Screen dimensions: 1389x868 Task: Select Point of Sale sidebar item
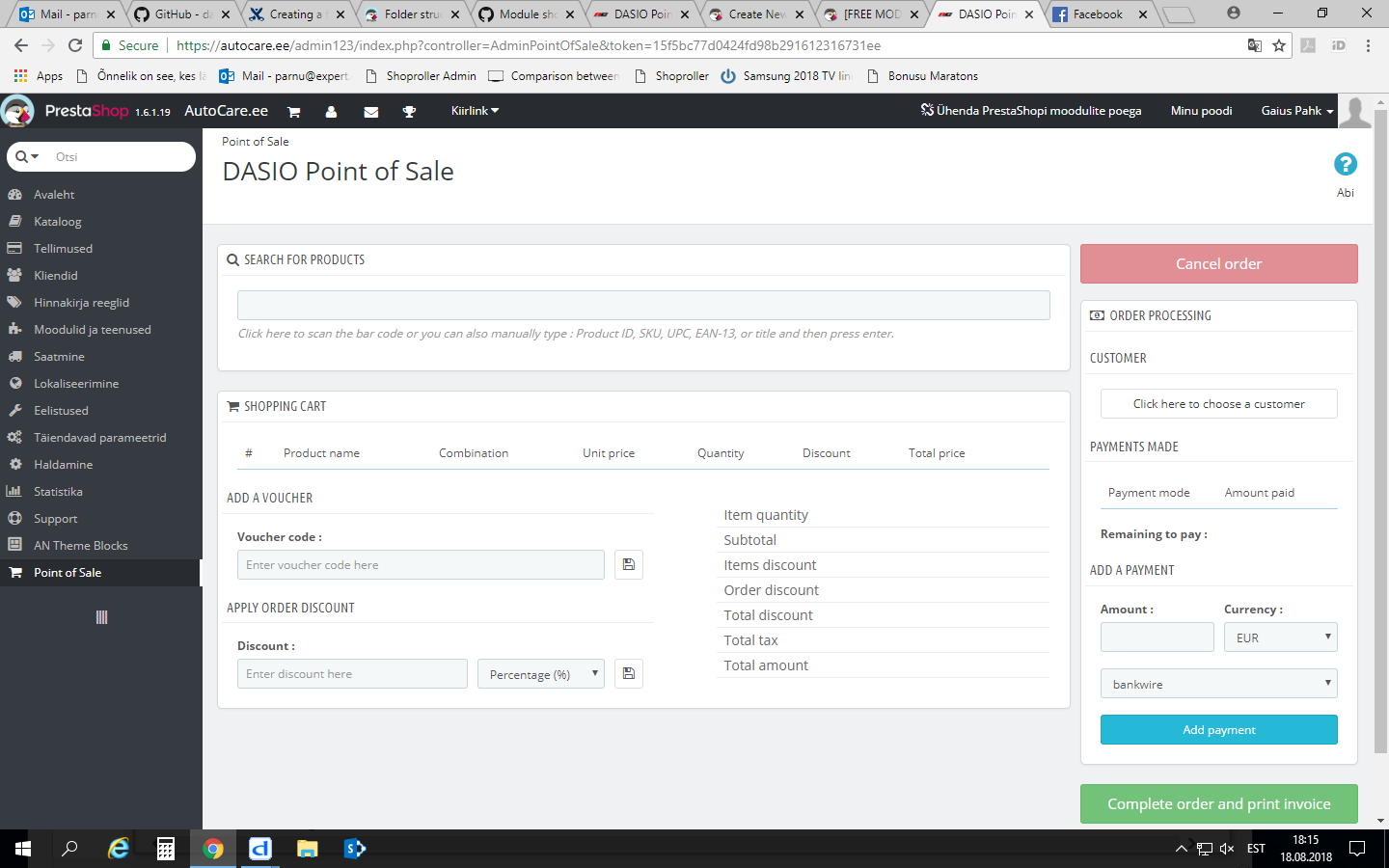[101, 572]
